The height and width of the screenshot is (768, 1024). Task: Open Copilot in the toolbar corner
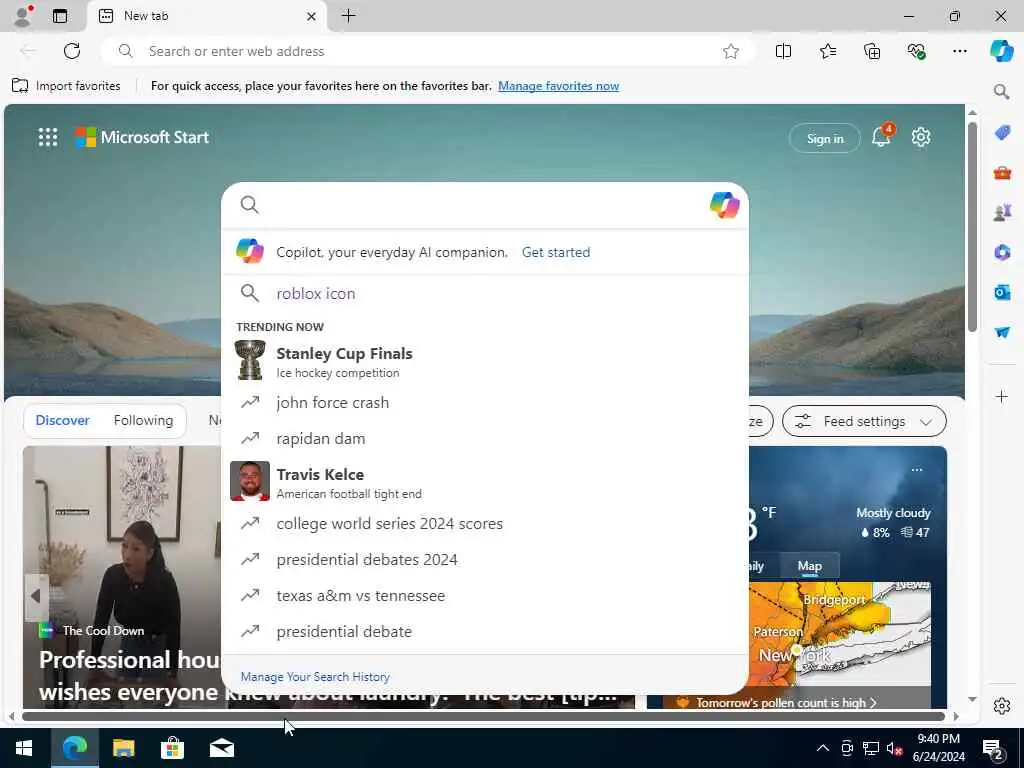1001,51
